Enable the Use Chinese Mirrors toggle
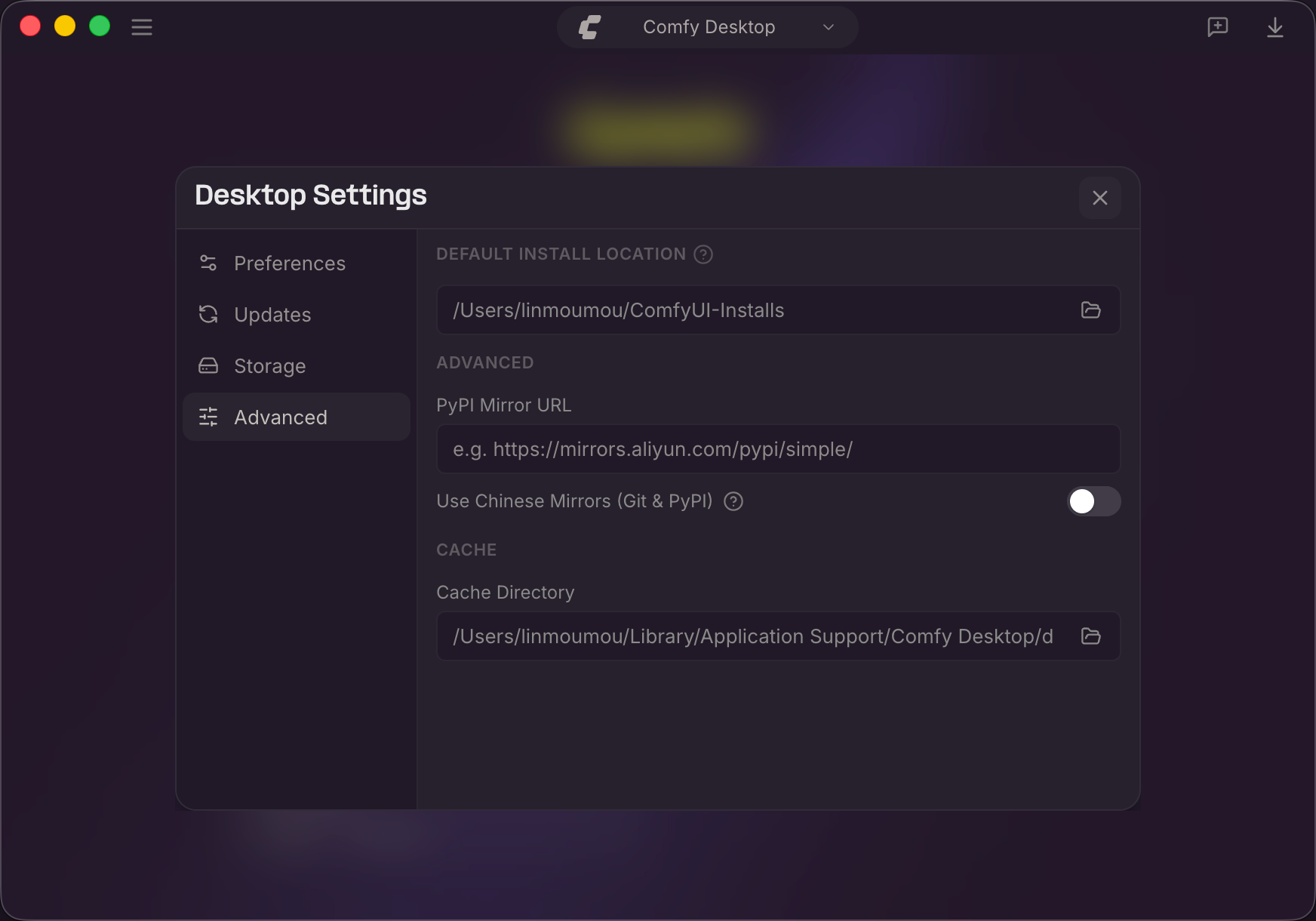This screenshot has width=1316, height=921. (1093, 501)
